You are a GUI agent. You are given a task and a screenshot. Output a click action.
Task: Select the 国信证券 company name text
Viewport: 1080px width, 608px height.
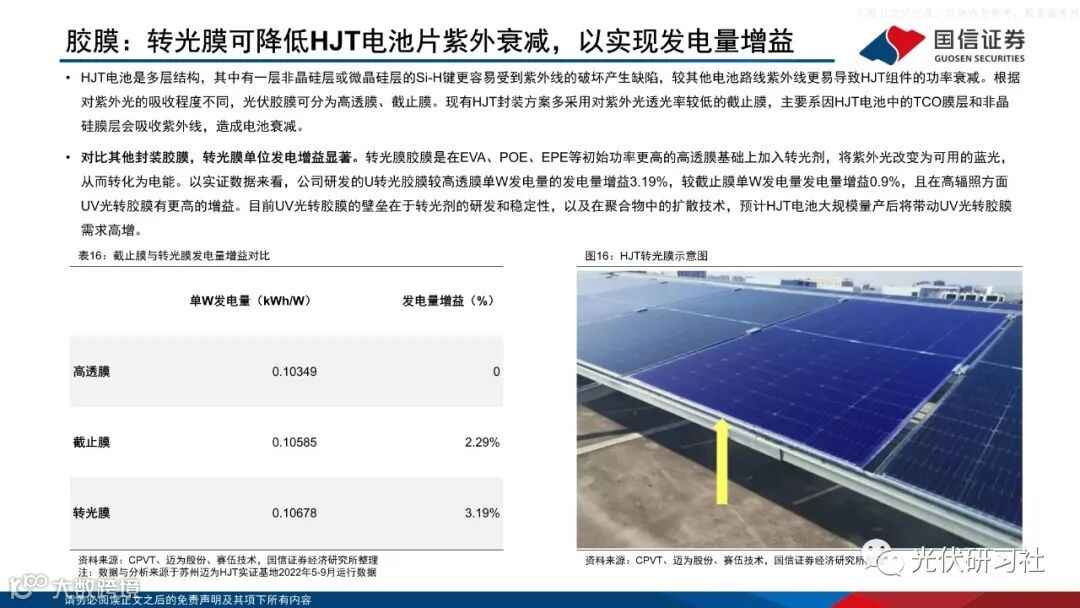click(x=979, y=39)
